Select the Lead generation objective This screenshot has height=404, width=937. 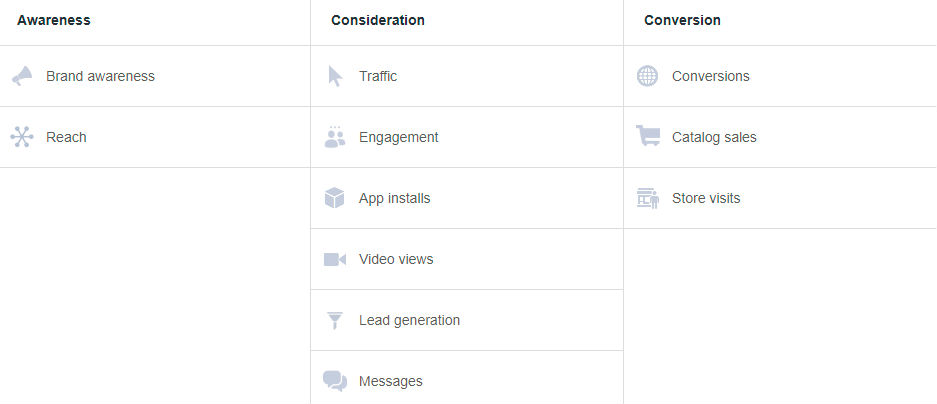(409, 320)
